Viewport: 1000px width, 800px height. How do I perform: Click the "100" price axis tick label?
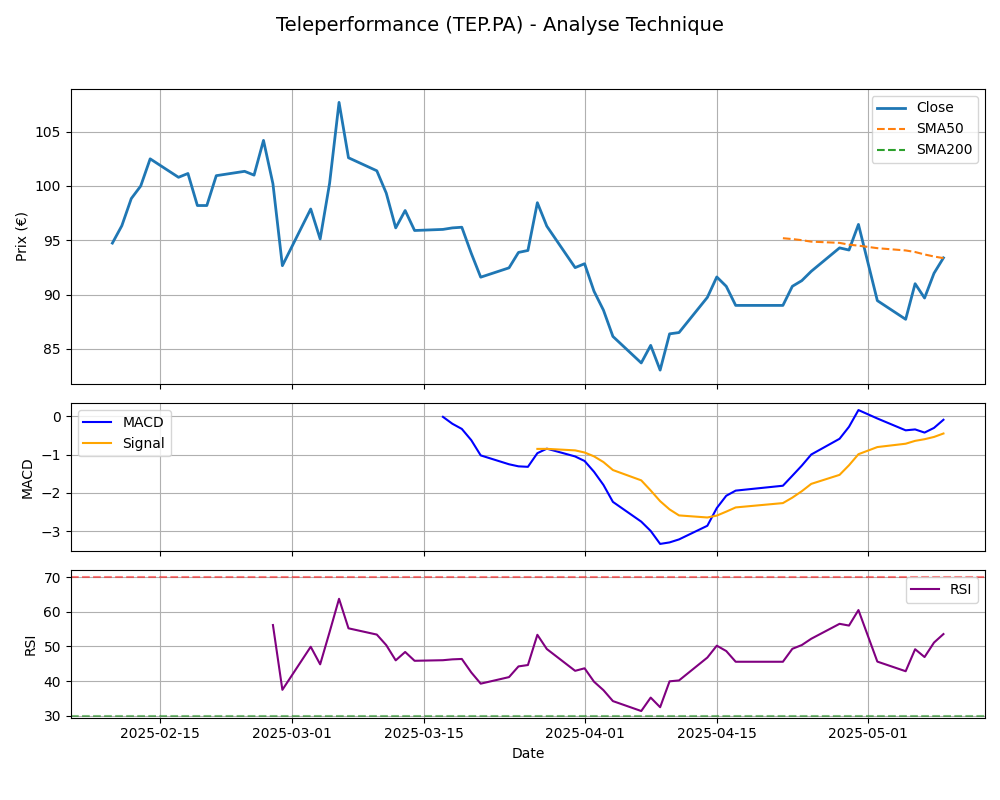point(48,187)
